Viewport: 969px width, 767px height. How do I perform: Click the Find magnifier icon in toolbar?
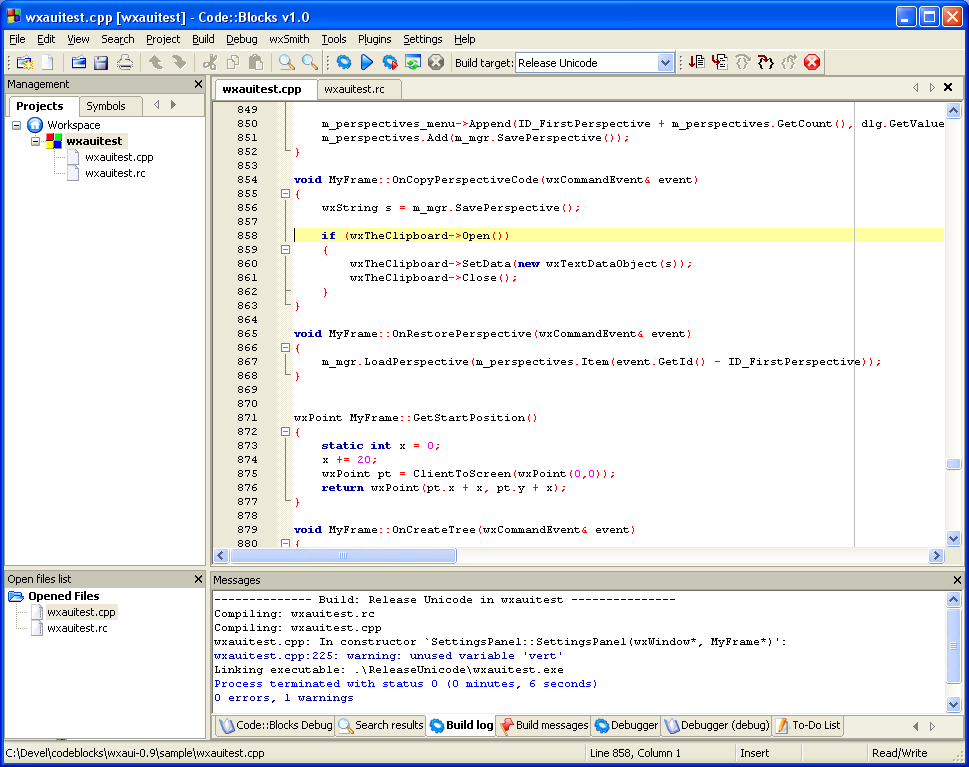pos(287,63)
